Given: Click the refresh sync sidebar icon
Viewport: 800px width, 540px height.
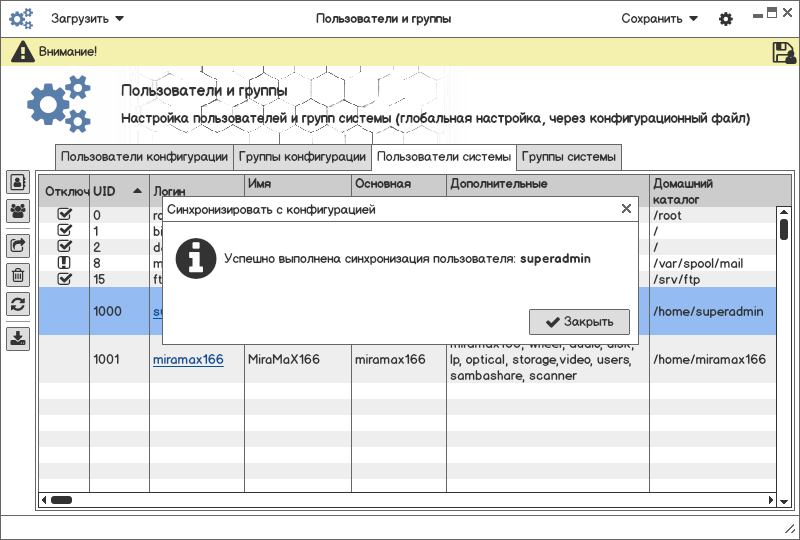Looking at the screenshot, I should [x=18, y=305].
